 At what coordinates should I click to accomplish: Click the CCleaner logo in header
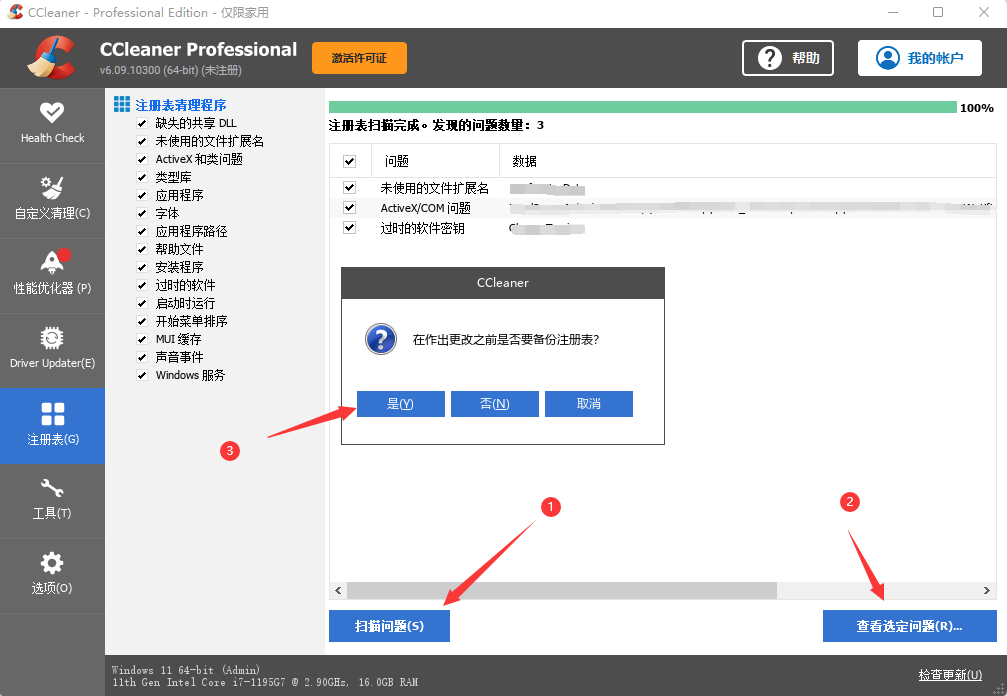[x=51, y=58]
